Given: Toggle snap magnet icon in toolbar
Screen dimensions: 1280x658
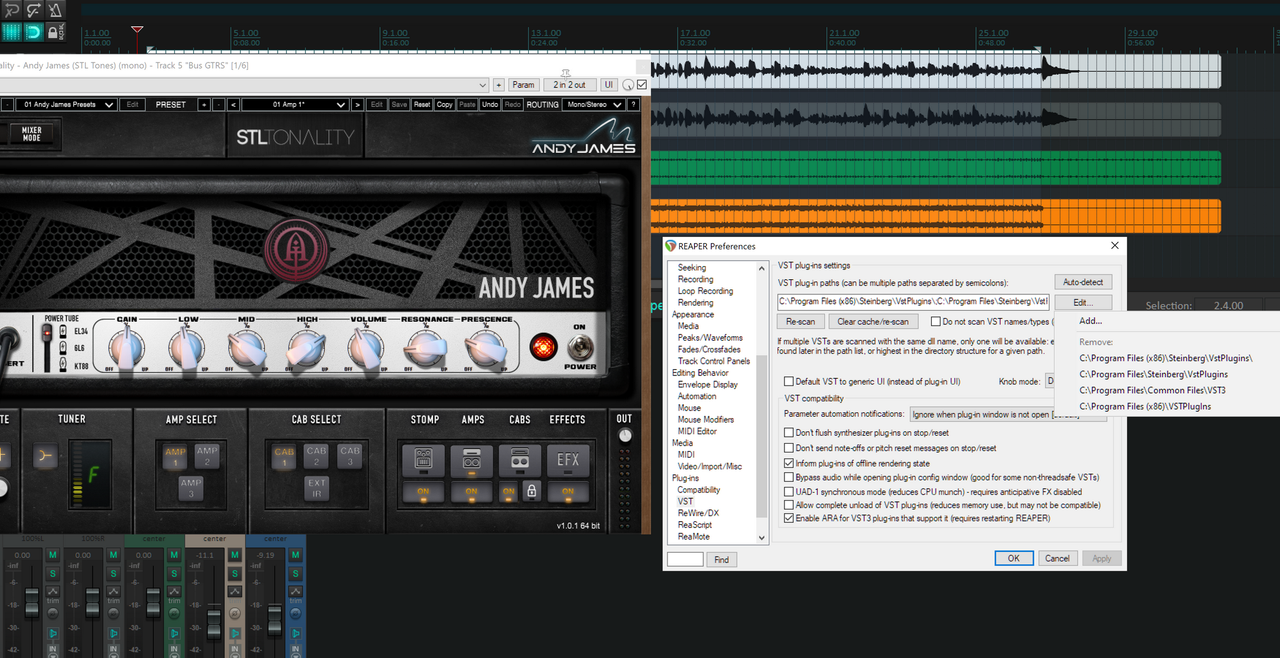Looking at the screenshot, I should click(x=32, y=32).
